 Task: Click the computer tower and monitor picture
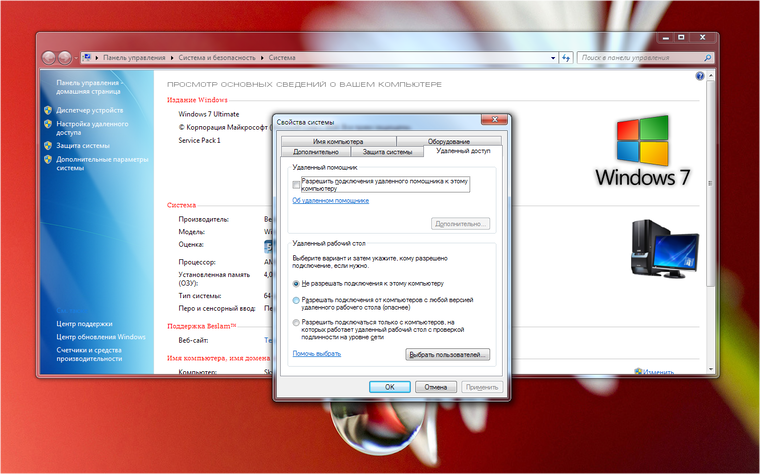pyautogui.click(x=665, y=249)
